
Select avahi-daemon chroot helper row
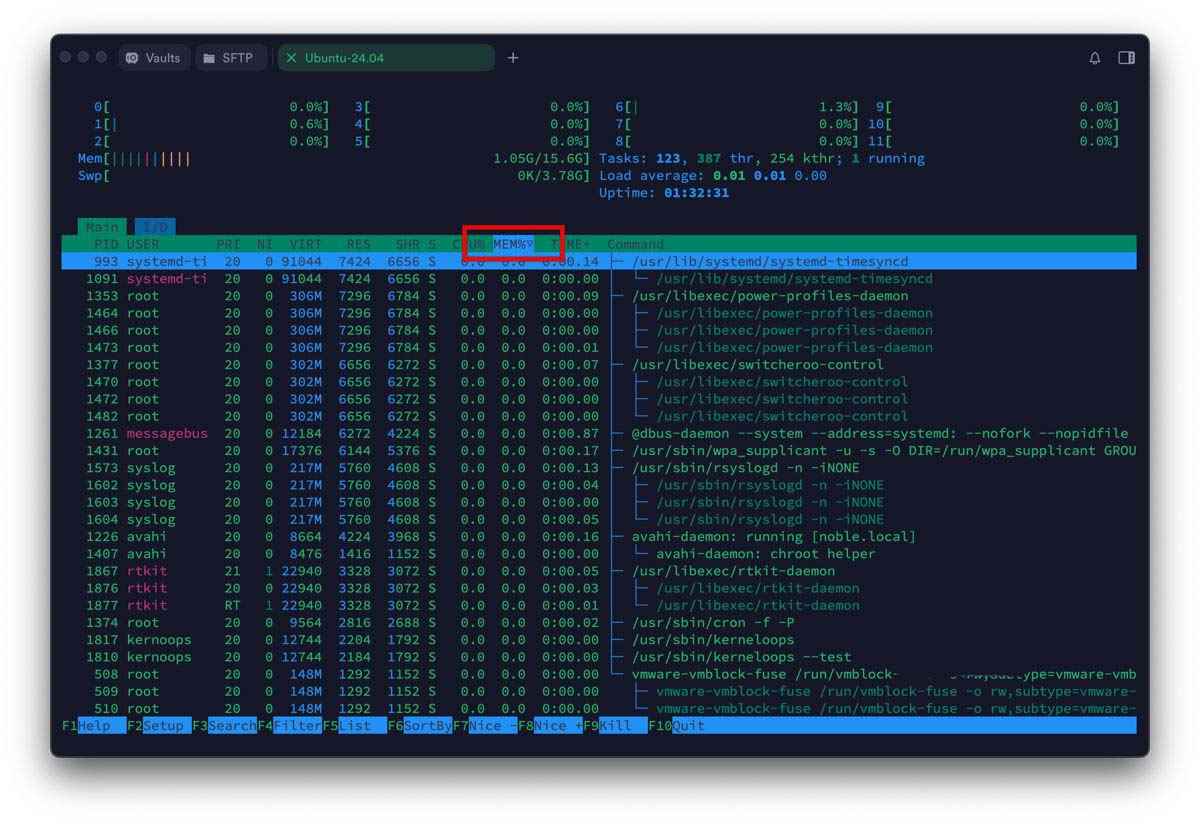599,554
